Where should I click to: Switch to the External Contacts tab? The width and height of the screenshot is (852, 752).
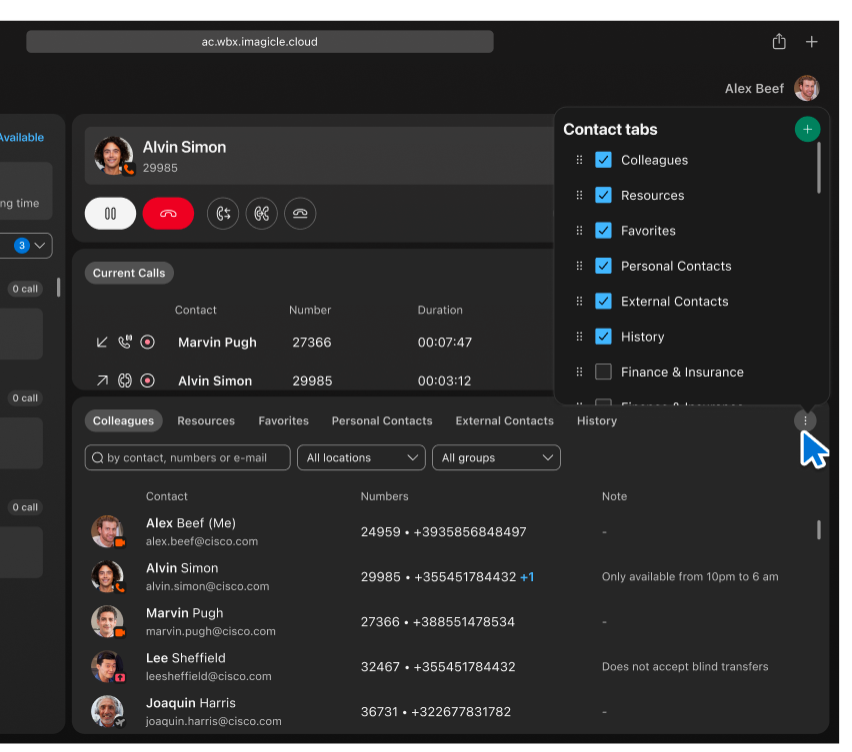504,420
